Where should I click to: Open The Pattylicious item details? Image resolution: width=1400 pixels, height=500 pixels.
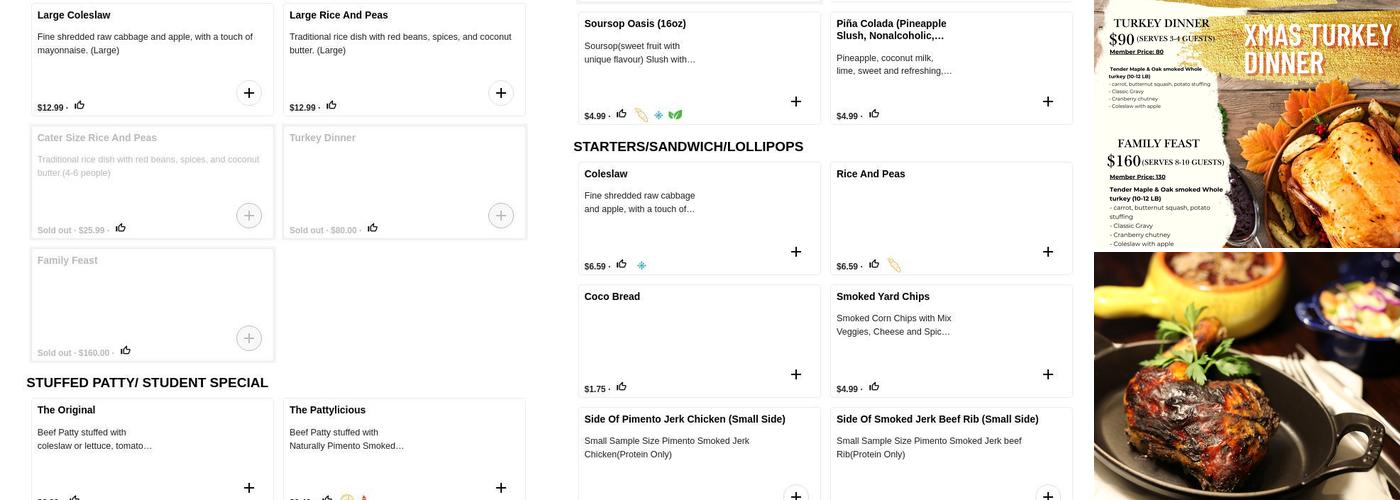point(327,410)
